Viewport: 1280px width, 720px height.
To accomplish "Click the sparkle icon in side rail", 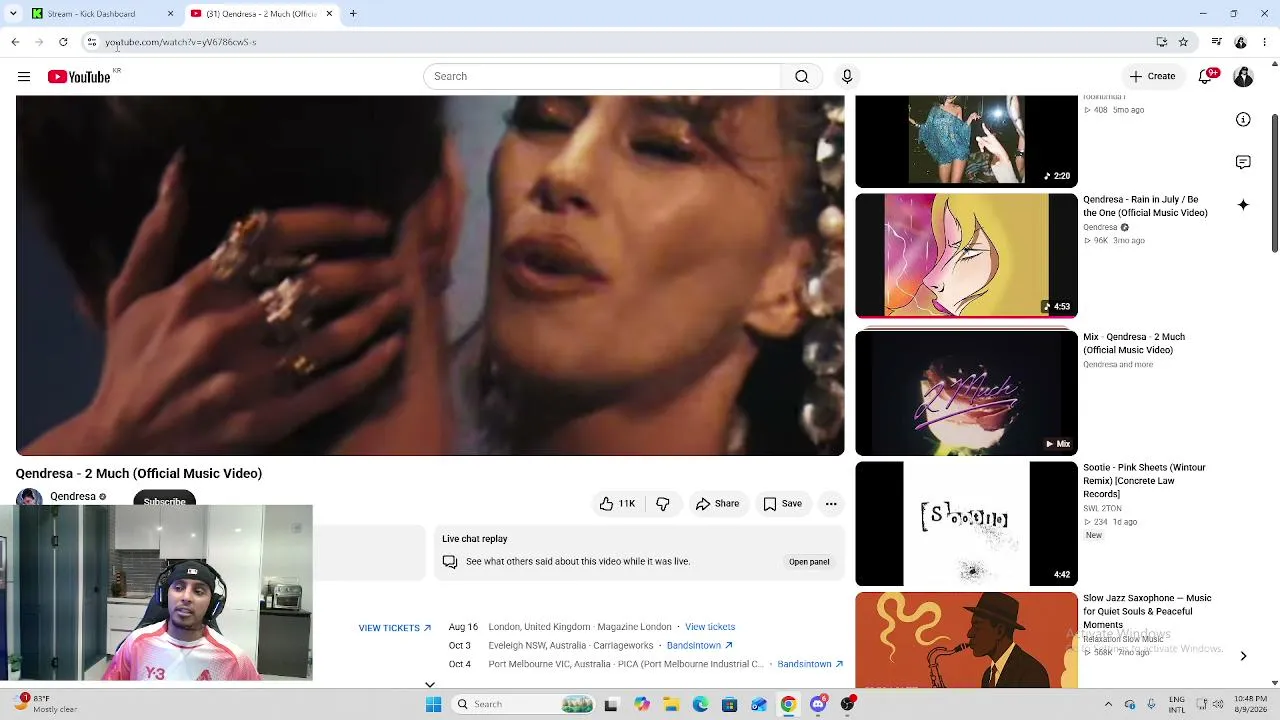I will (x=1243, y=205).
